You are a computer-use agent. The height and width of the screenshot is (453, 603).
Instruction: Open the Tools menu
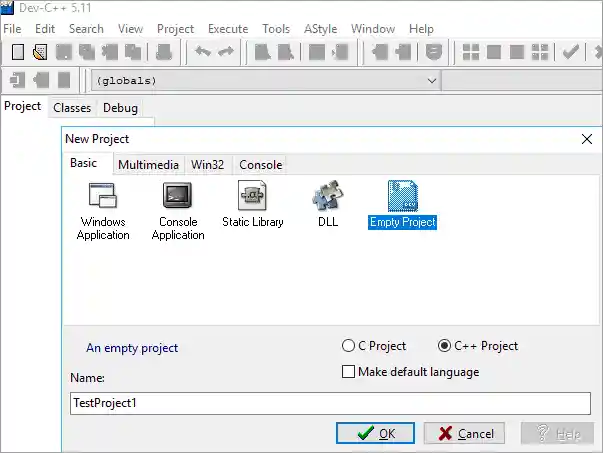(276, 29)
